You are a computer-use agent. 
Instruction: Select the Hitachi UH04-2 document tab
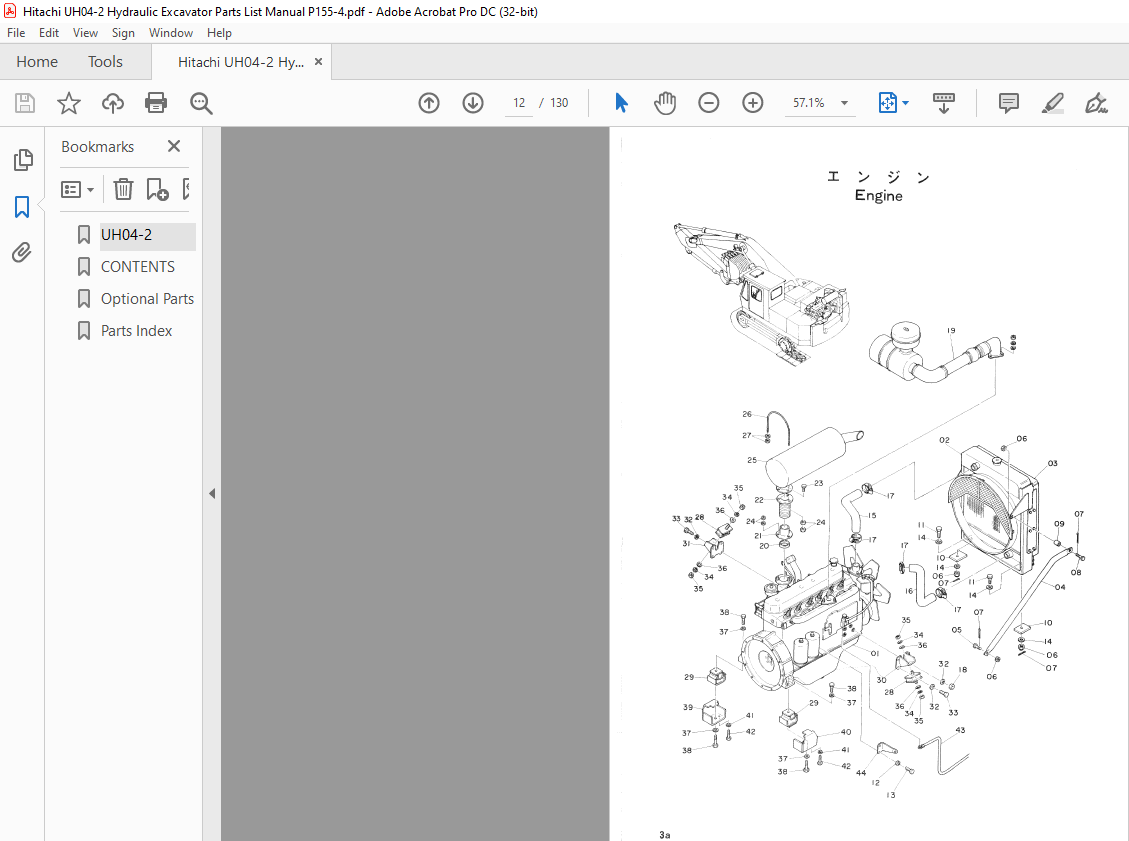pyautogui.click(x=240, y=62)
